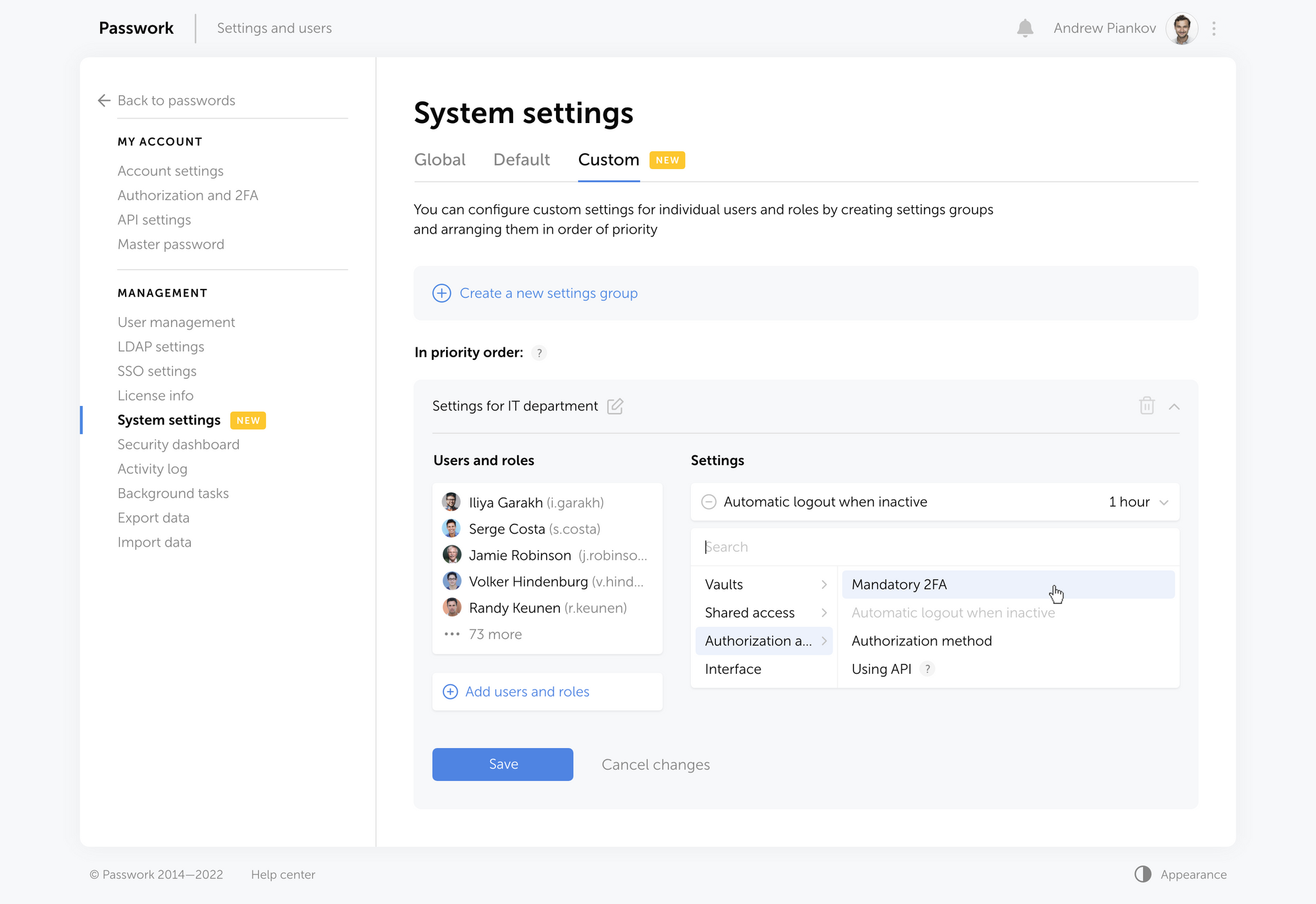This screenshot has width=1316, height=904.
Task: Remove the 'Automatic logout when inactive' setting
Action: pos(709,501)
